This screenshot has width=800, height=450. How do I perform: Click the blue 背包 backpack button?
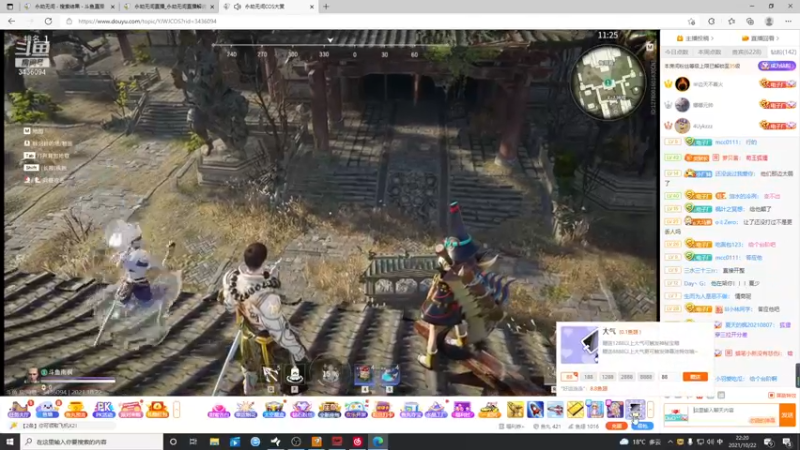coord(642,426)
